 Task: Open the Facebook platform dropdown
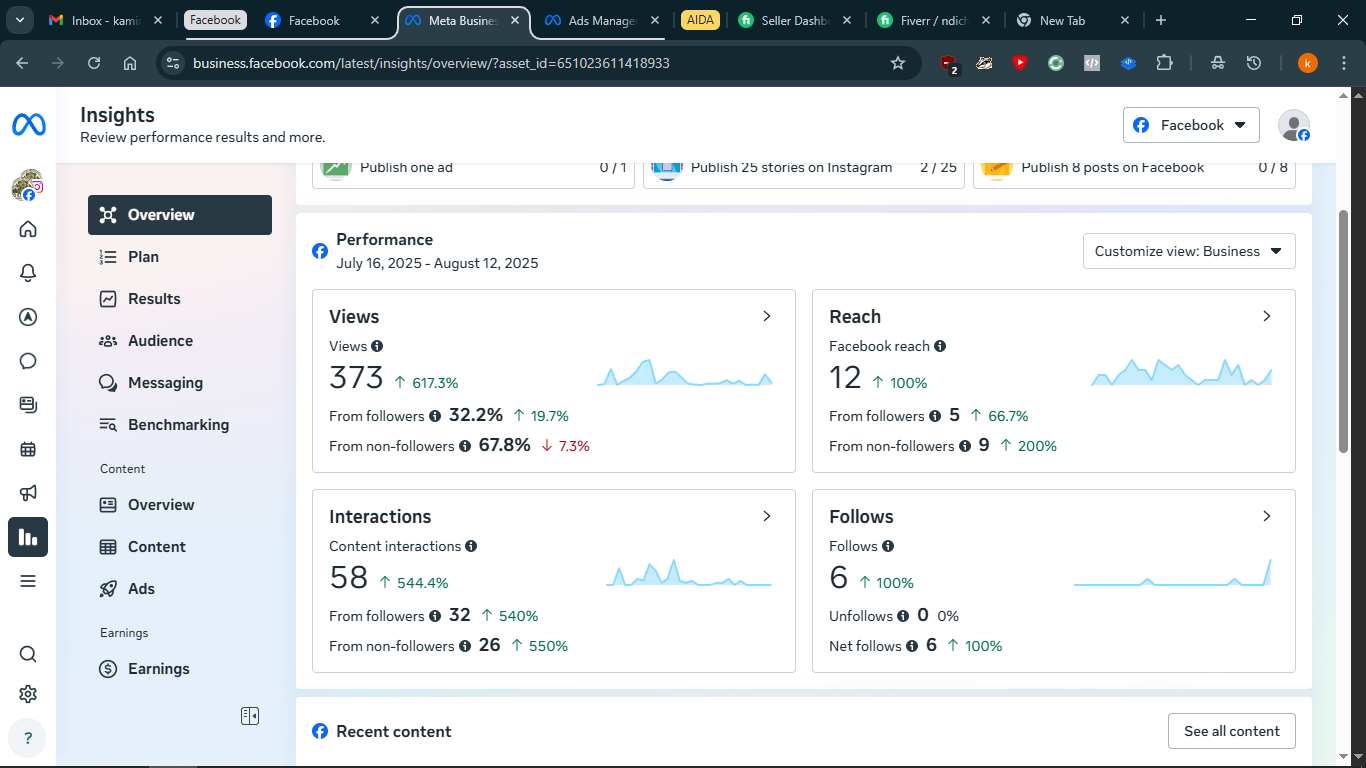(1190, 125)
